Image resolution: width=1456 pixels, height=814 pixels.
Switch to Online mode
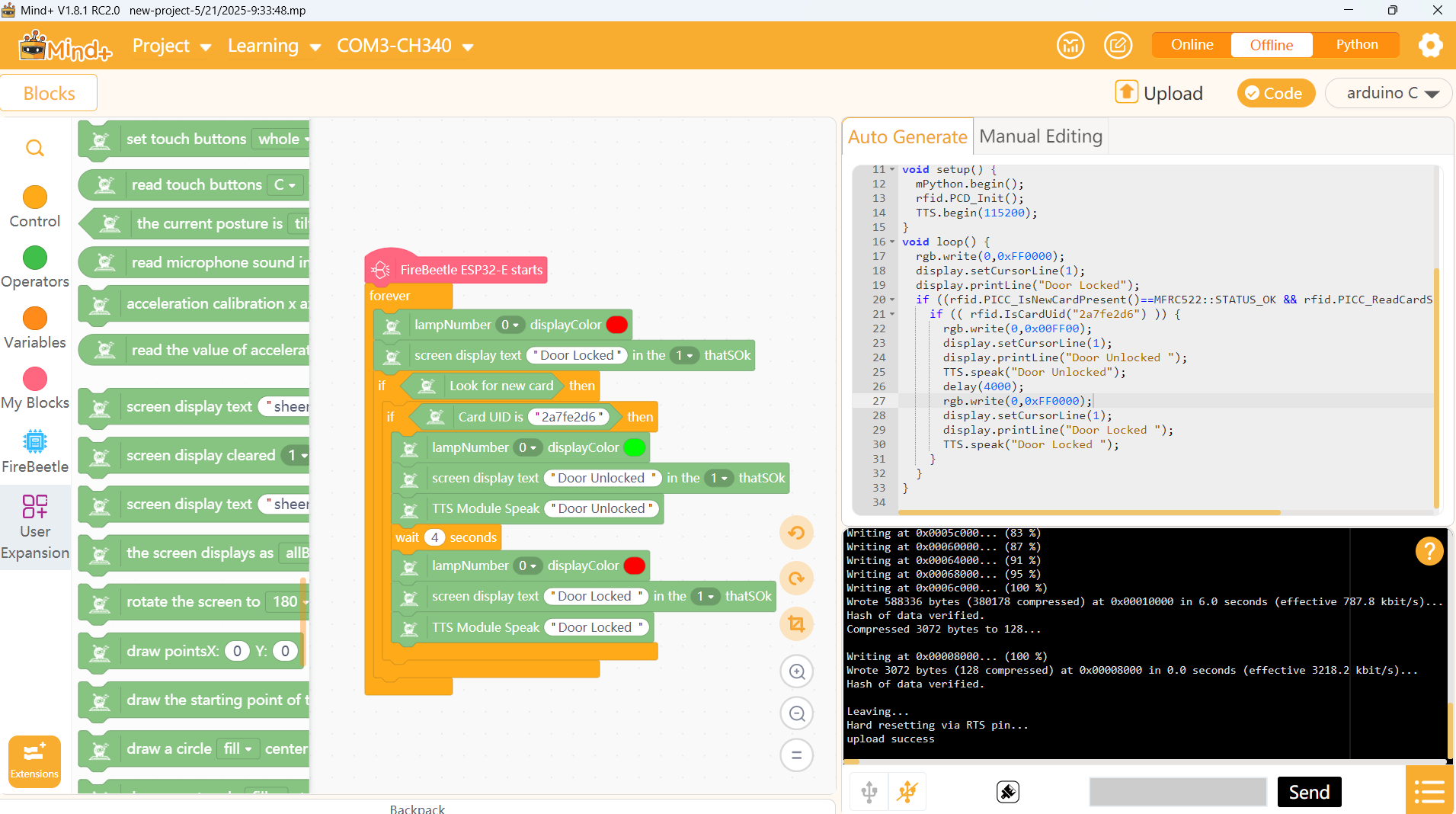(x=1192, y=45)
